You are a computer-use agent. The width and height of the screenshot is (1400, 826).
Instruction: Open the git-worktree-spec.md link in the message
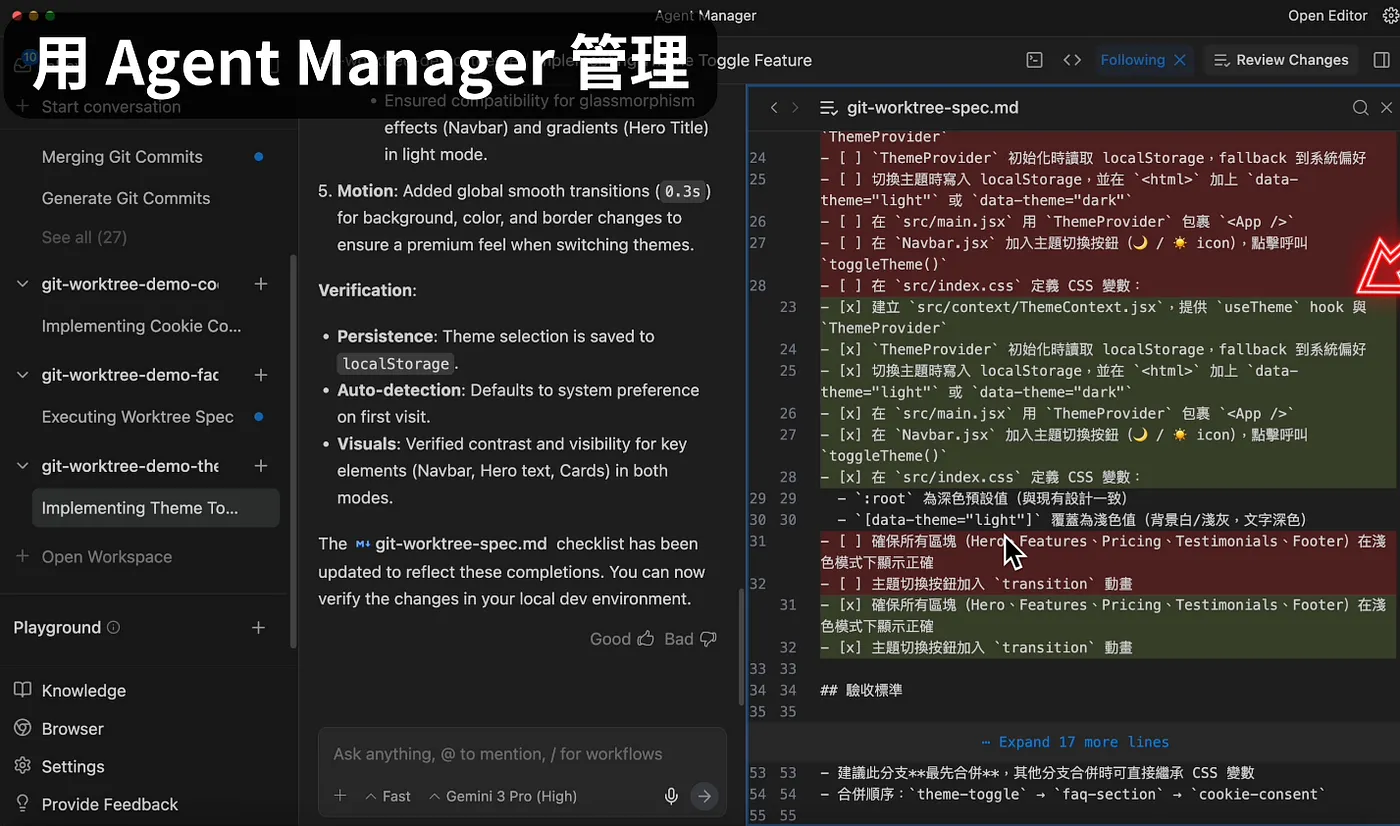(x=451, y=544)
